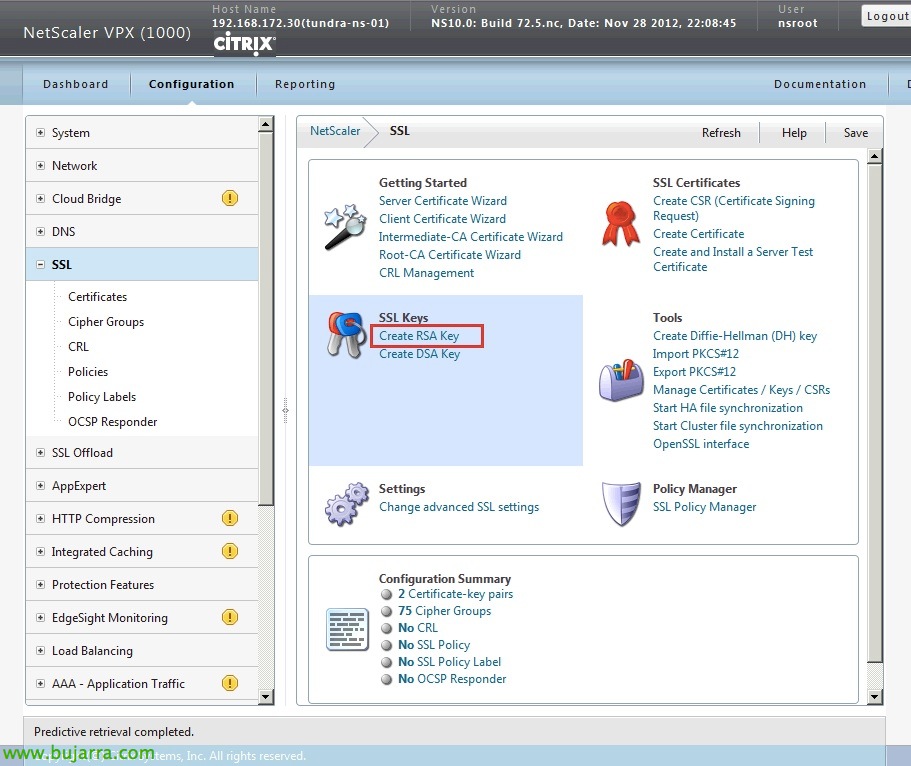Click Create Diffie-Hellman (DH) key
Viewport: 911px width, 766px height.
735,336
